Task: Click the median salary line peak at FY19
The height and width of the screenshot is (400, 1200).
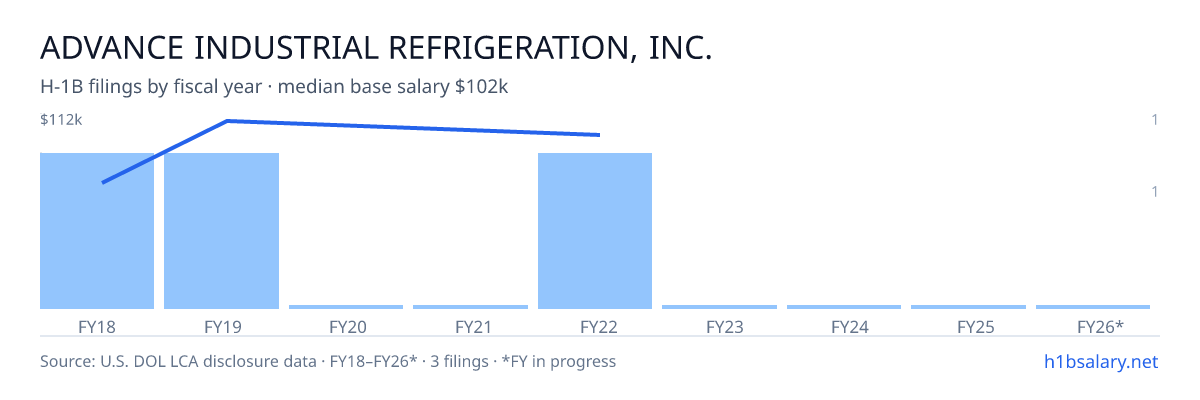Action: point(227,121)
